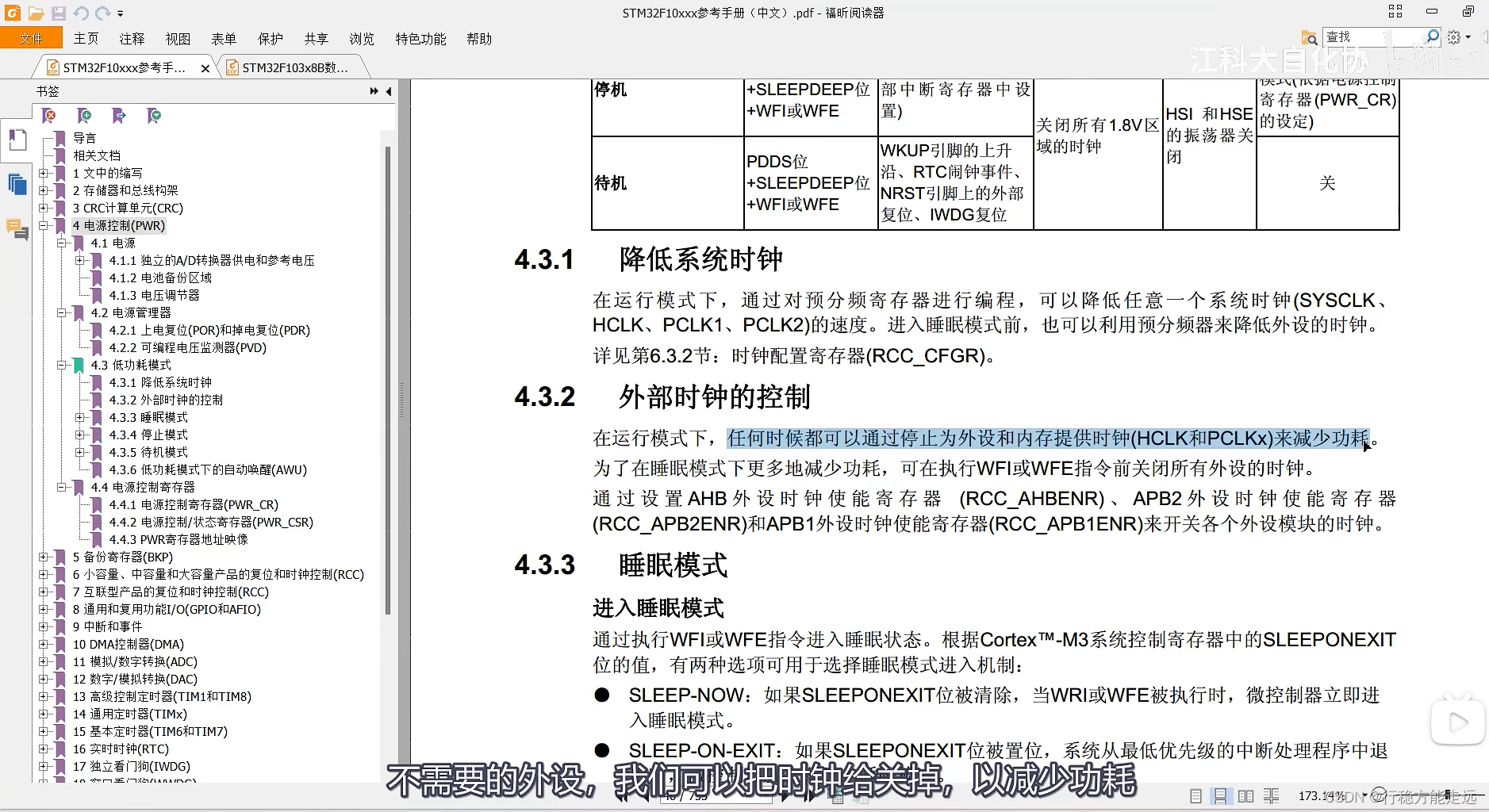Open the 特色功能 ribbon tab
Screen dimensions: 1489x812
point(420,39)
